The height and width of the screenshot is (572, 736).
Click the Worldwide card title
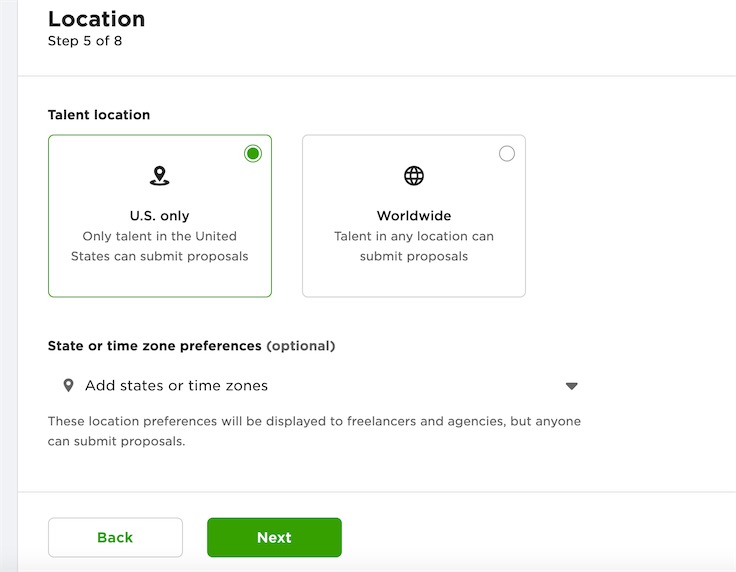[x=414, y=216]
